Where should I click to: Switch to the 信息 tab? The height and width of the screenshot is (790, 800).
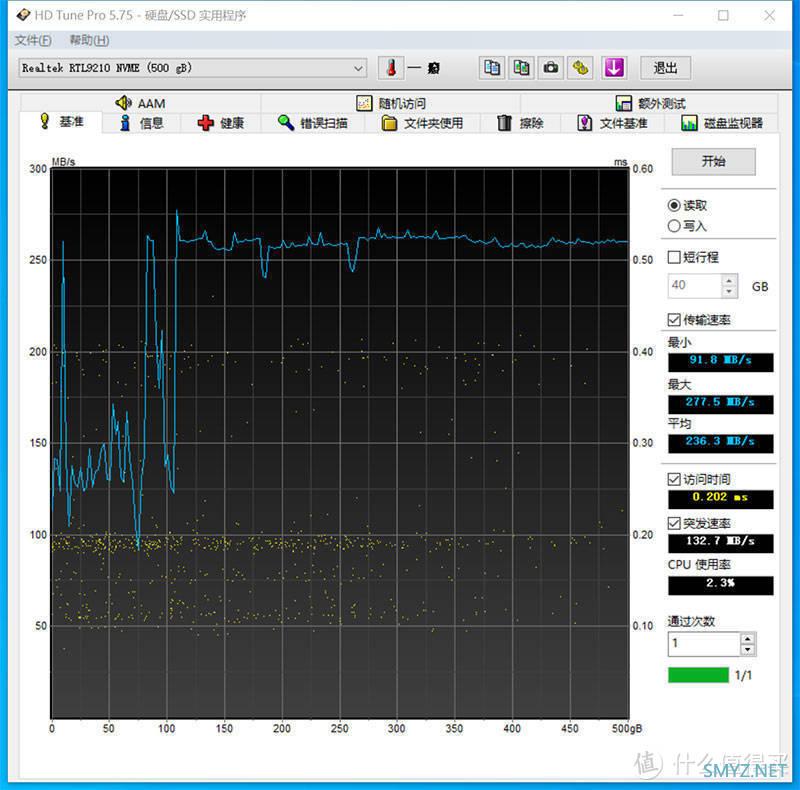tap(141, 123)
